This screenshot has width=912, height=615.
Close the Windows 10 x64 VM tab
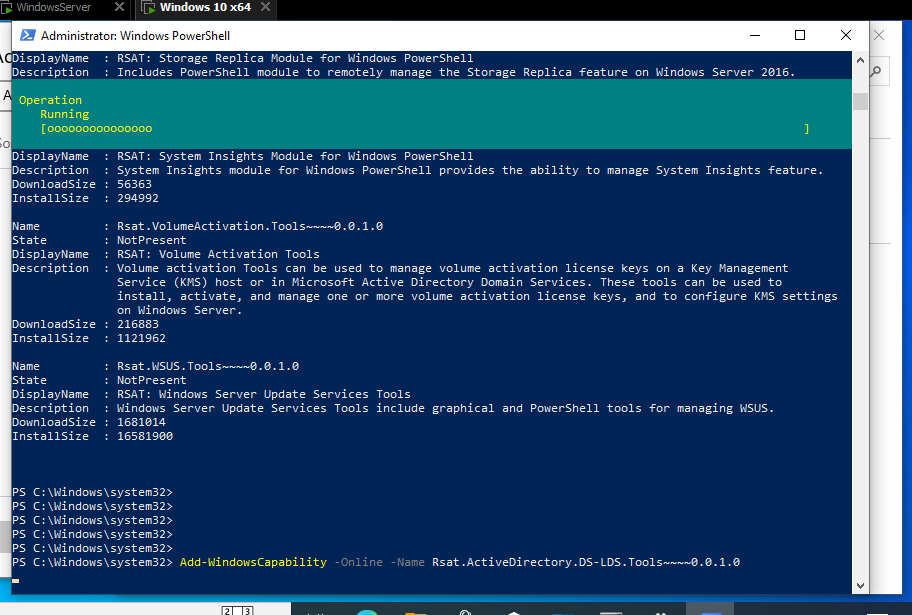pyautogui.click(x=265, y=7)
